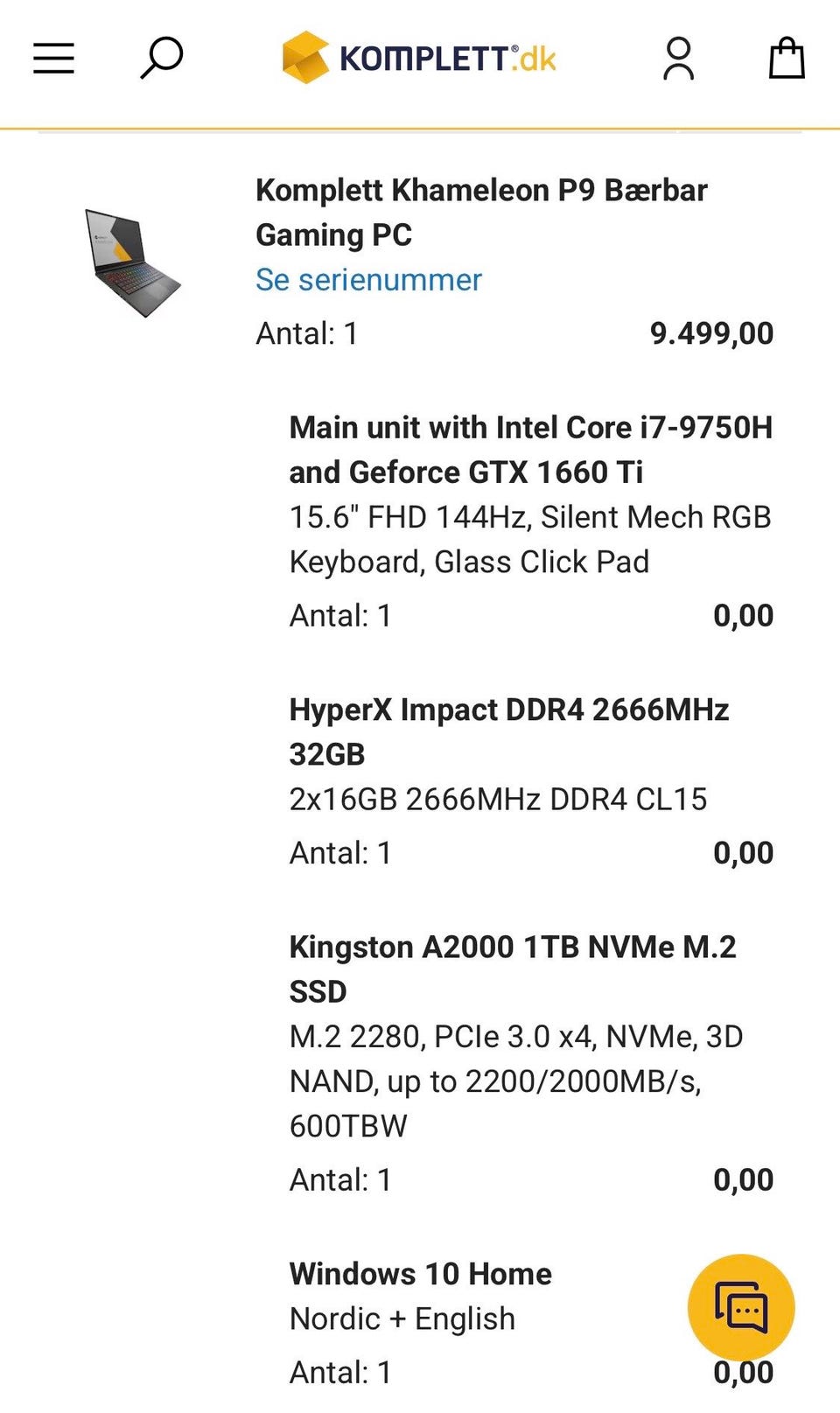Open the user account icon
The width and height of the screenshot is (840, 1413).
(x=678, y=59)
